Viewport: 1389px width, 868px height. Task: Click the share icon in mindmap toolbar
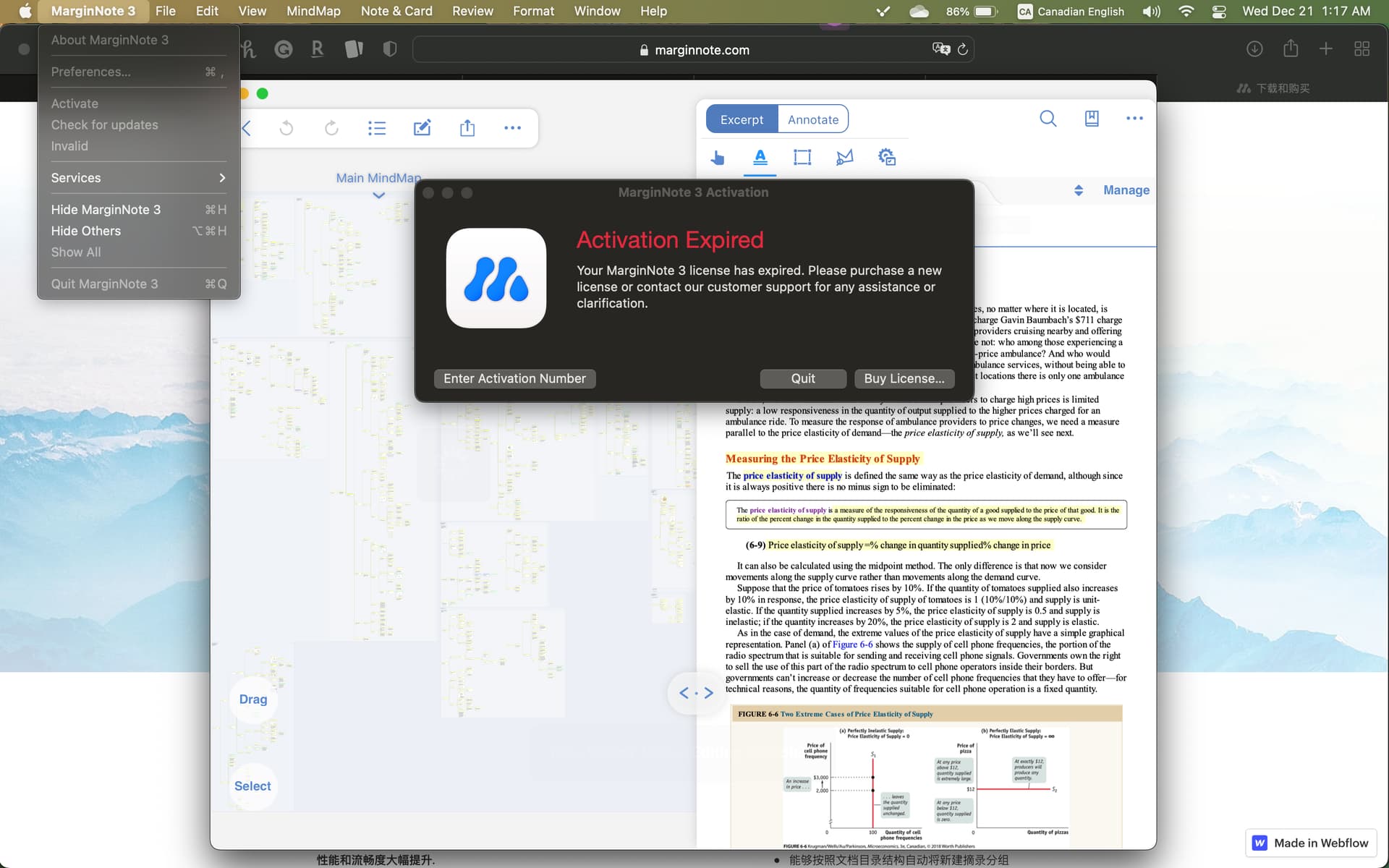(x=467, y=128)
